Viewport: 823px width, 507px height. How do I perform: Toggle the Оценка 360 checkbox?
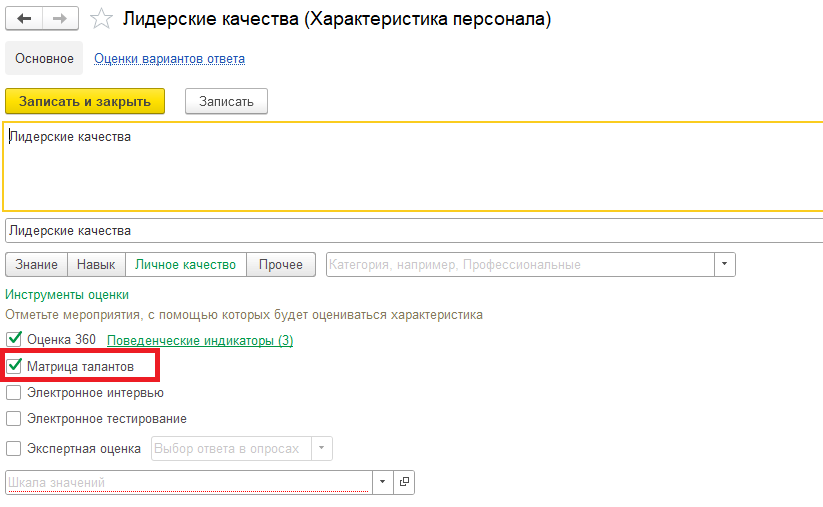coord(14,340)
